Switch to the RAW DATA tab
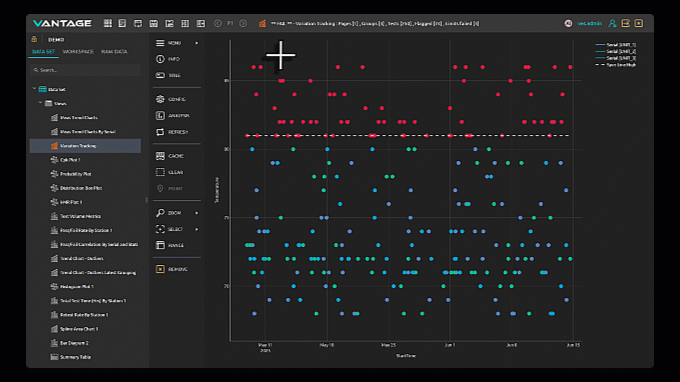The width and height of the screenshot is (680, 382). click(114, 52)
